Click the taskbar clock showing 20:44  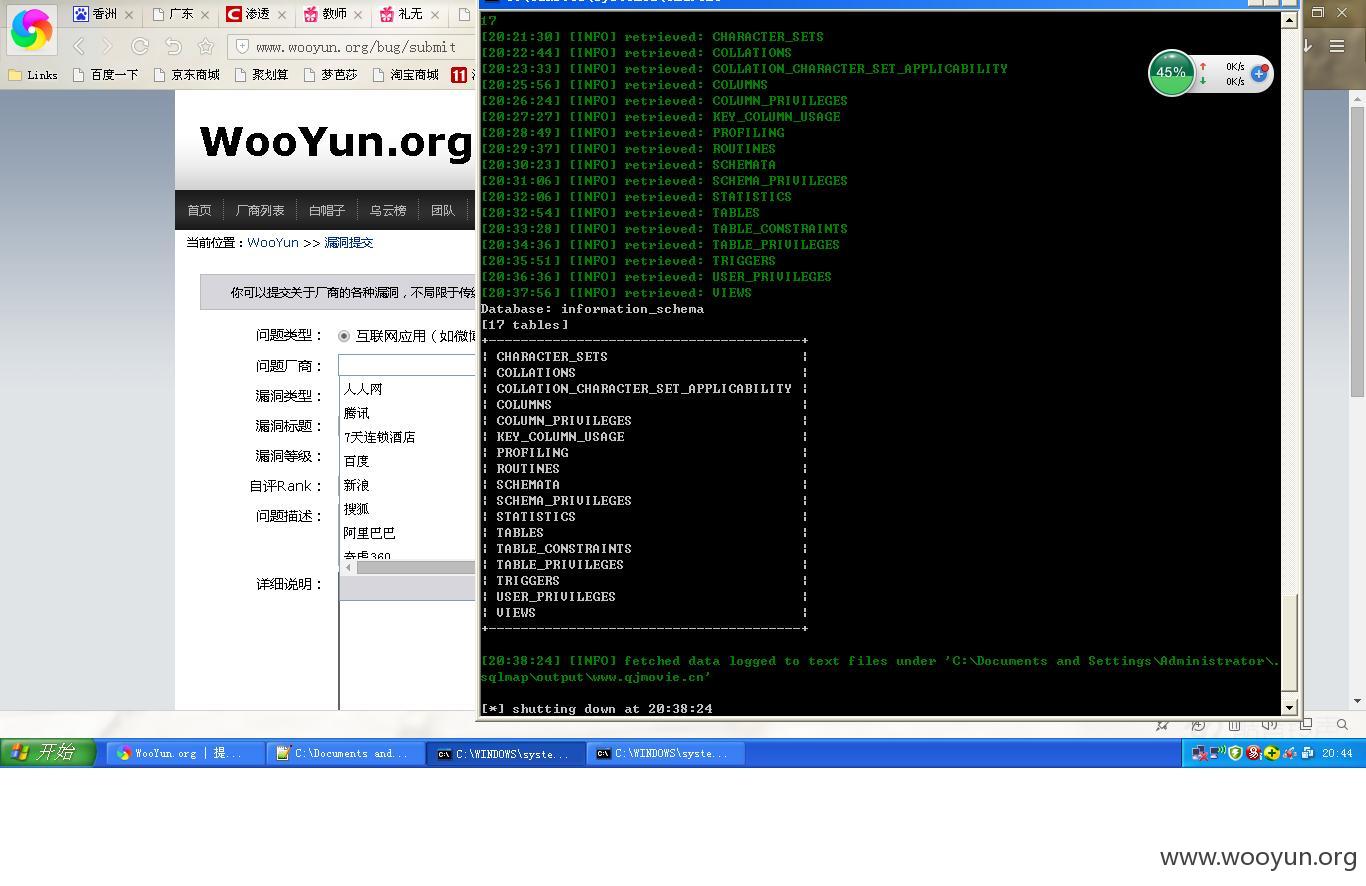click(x=1336, y=753)
